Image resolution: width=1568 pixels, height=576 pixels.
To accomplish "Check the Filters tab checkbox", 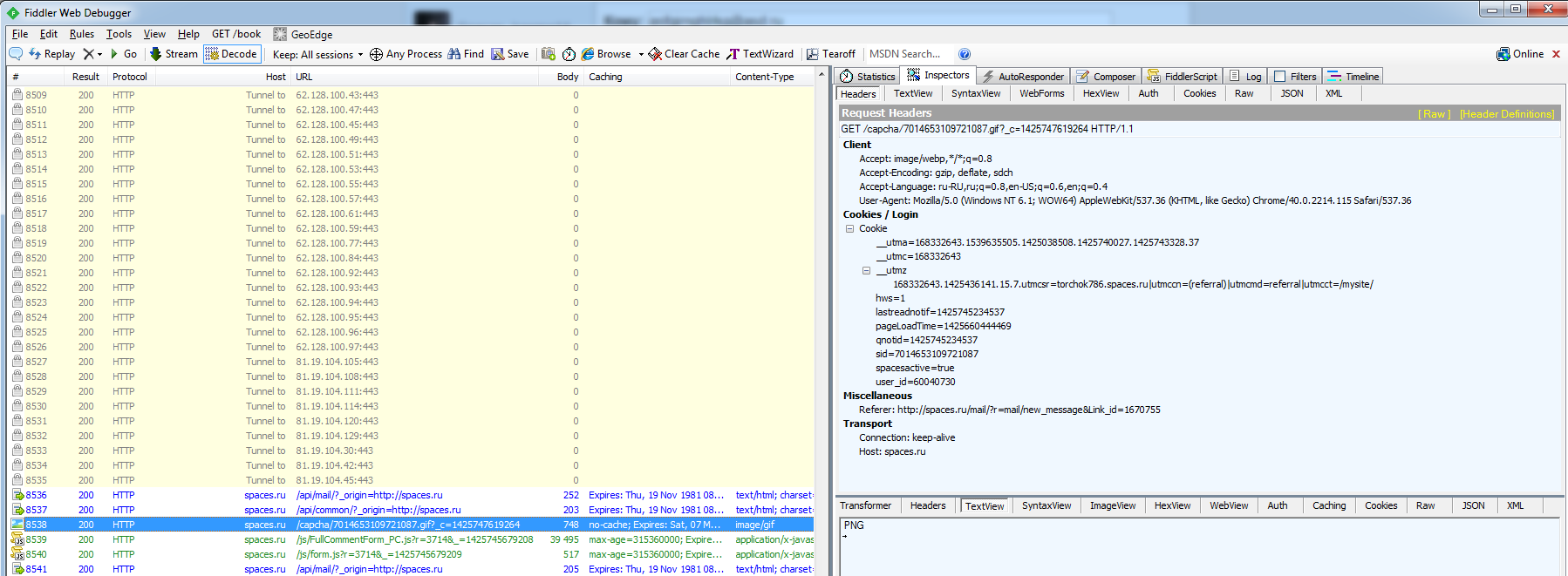I will coord(1280,77).
